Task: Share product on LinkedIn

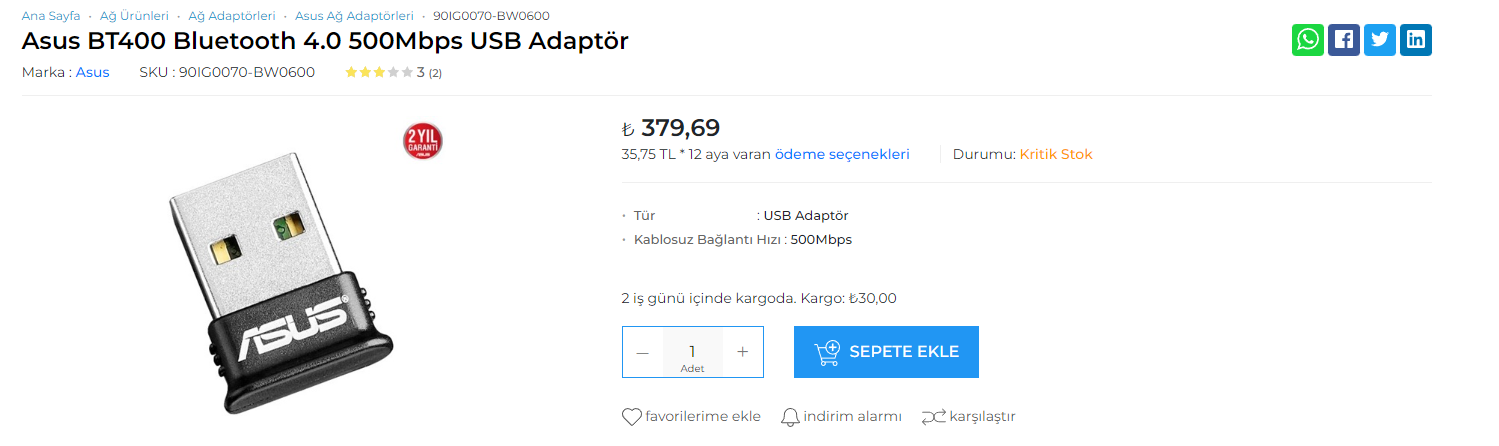Action: pos(1415,40)
